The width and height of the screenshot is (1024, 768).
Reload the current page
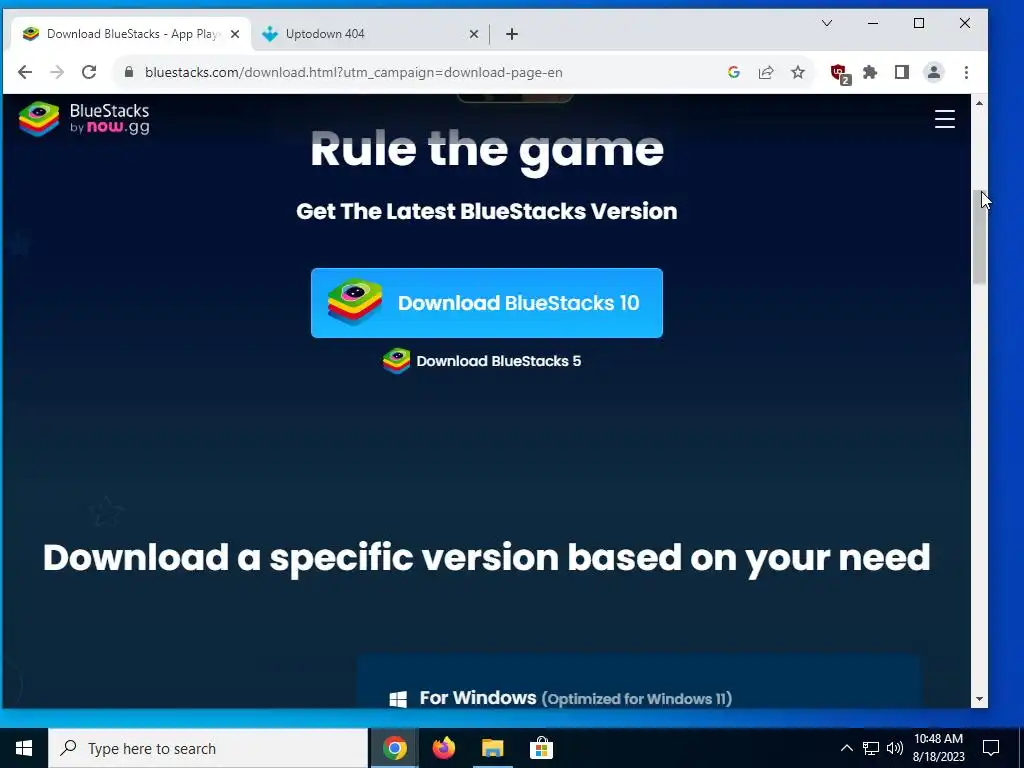click(89, 72)
